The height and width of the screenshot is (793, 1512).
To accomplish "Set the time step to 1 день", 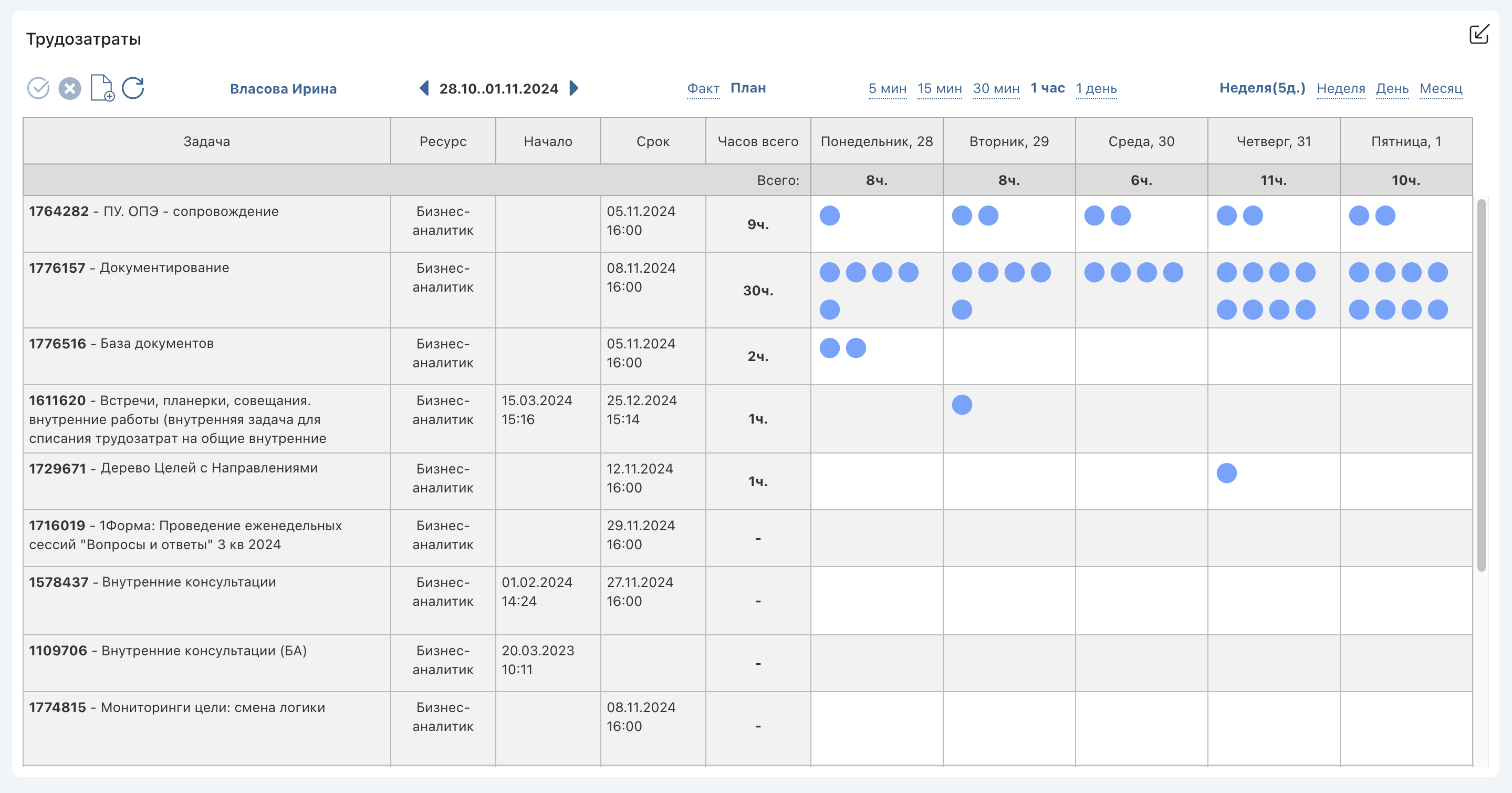I will [1096, 88].
